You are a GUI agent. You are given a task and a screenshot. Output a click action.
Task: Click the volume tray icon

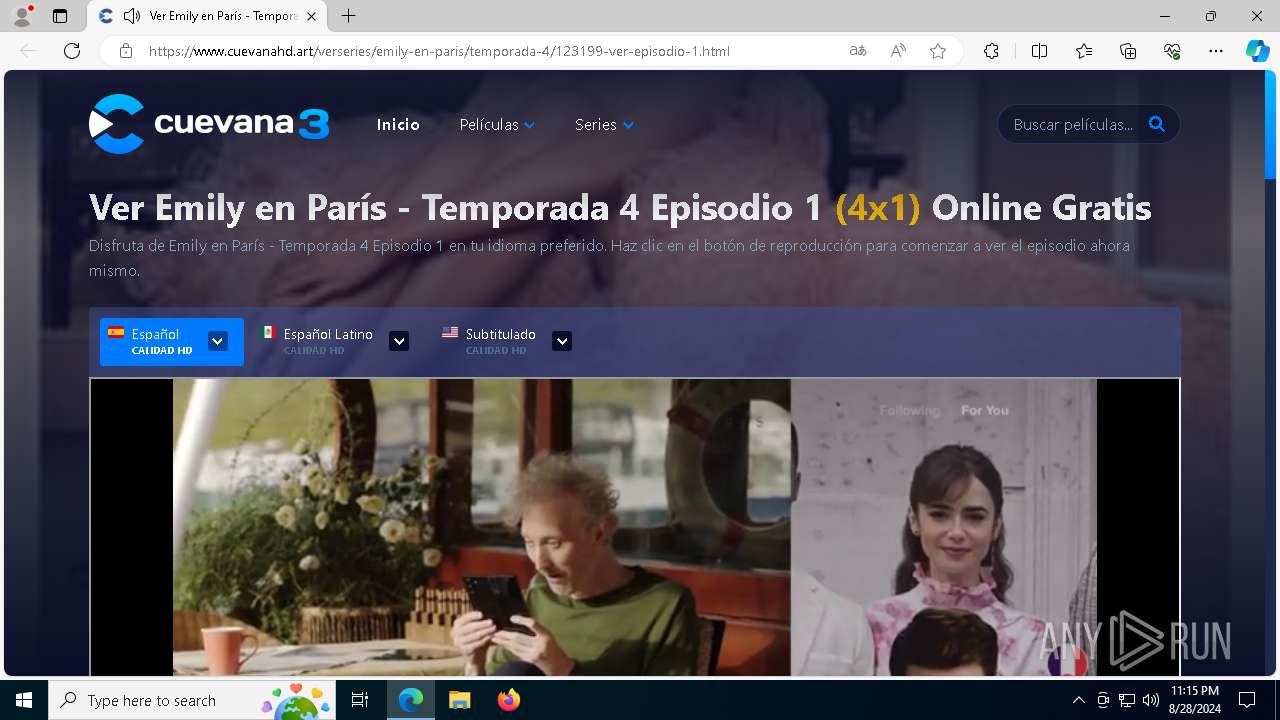pyautogui.click(x=1151, y=700)
